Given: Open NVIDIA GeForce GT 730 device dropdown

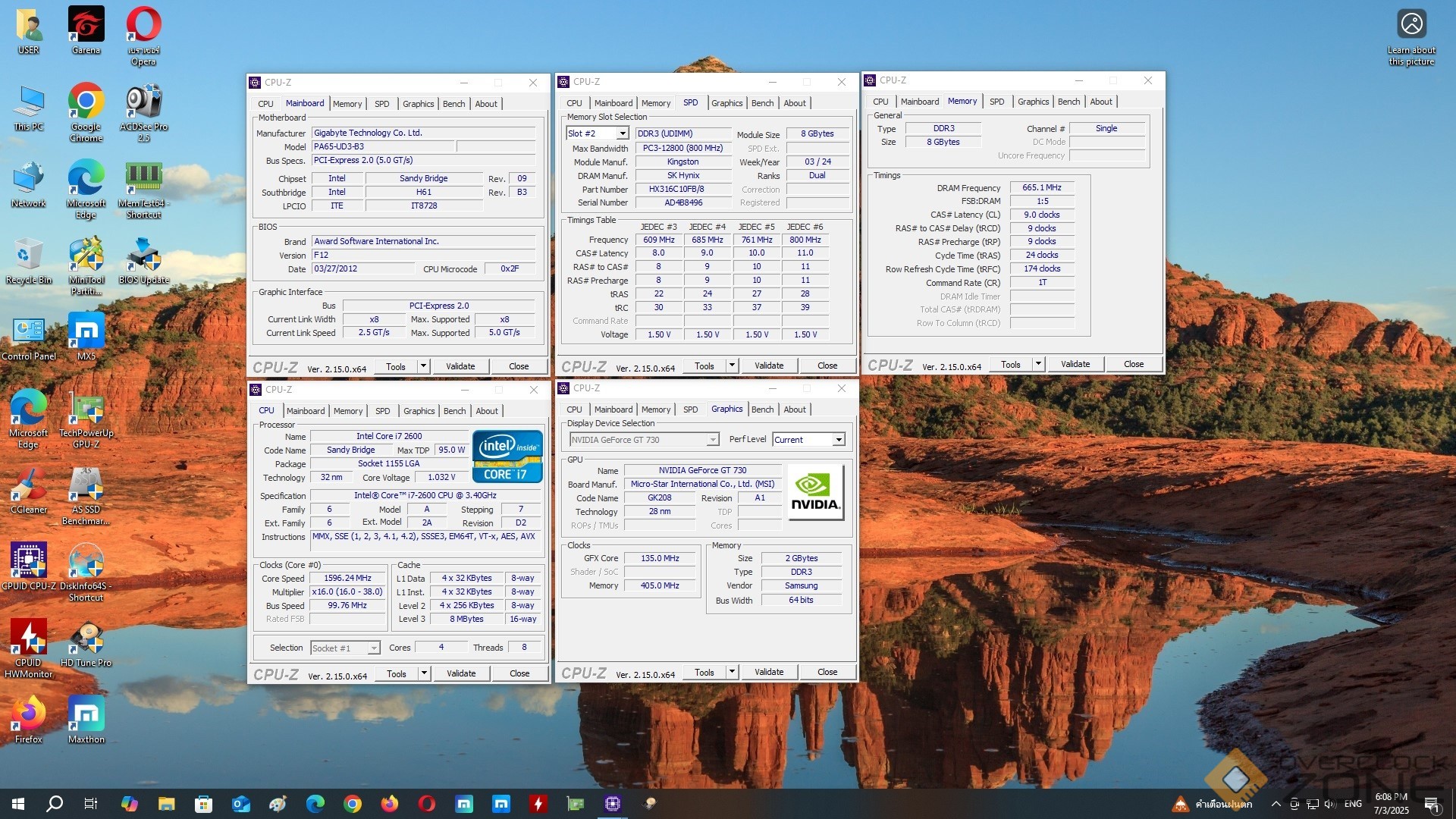Looking at the screenshot, I should click(x=712, y=440).
